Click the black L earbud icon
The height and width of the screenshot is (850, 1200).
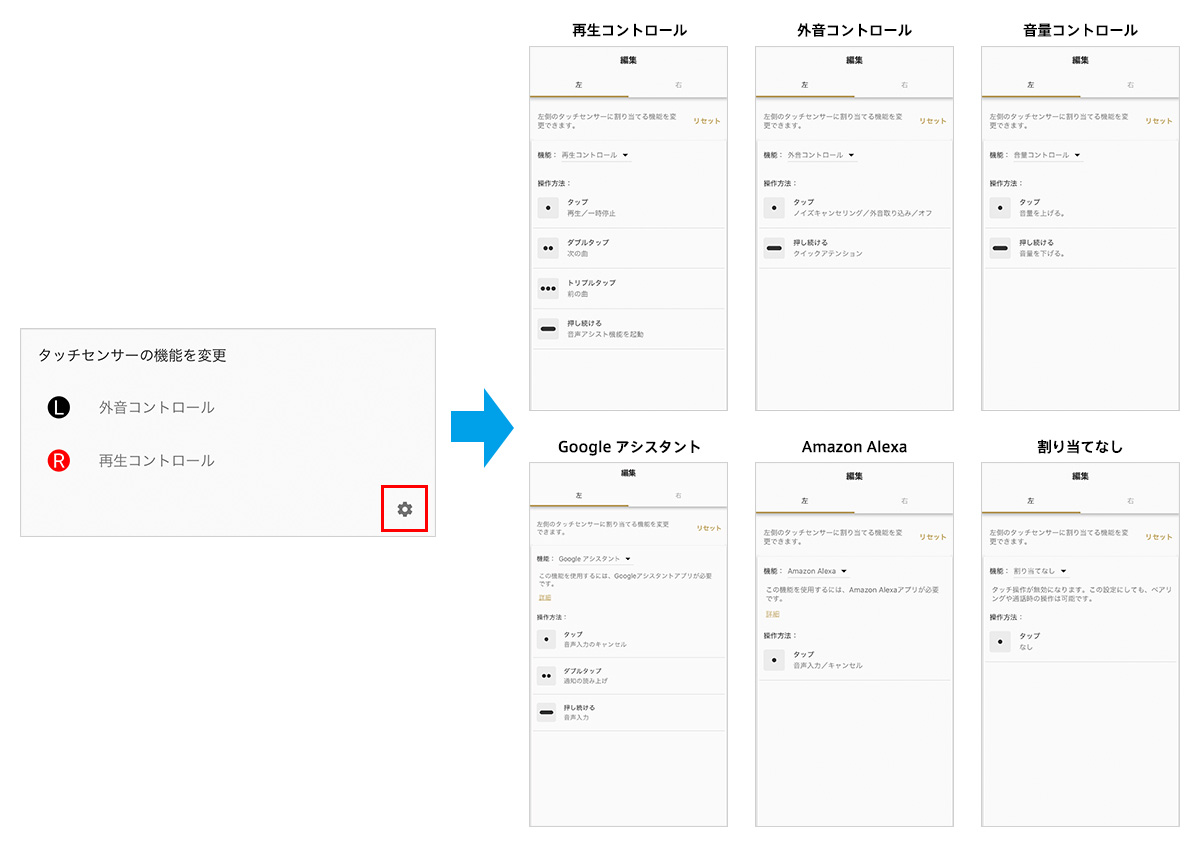tap(59, 408)
